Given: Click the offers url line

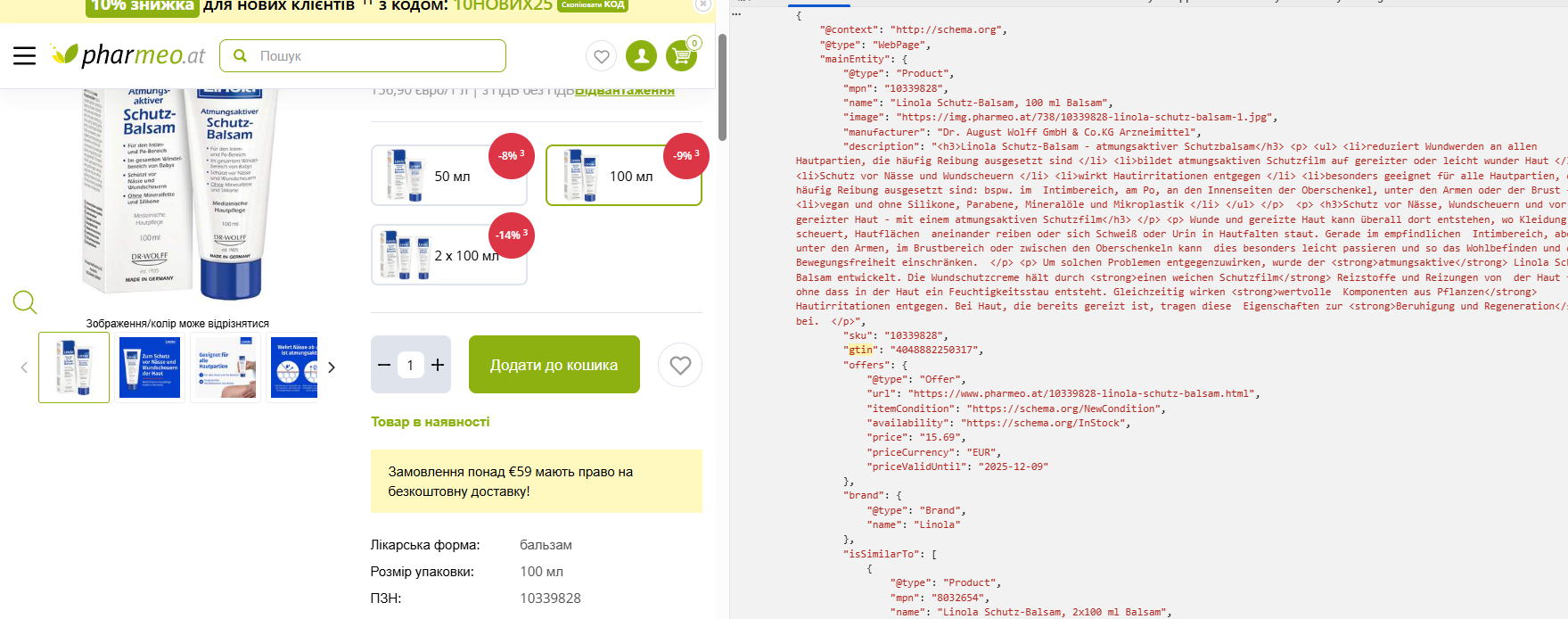Looking at the screenshot, I should click(1063, 393).
